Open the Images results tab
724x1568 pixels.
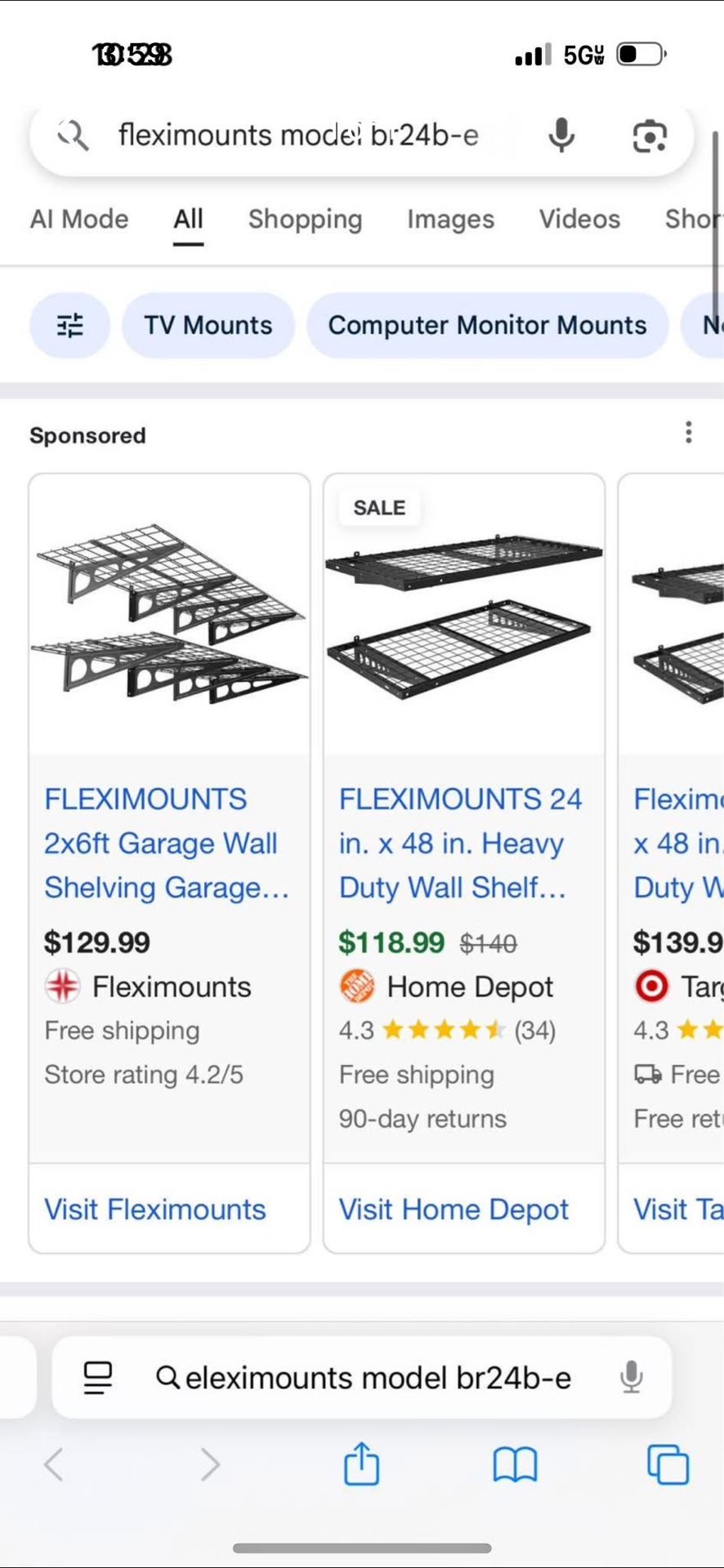(450, 219)
